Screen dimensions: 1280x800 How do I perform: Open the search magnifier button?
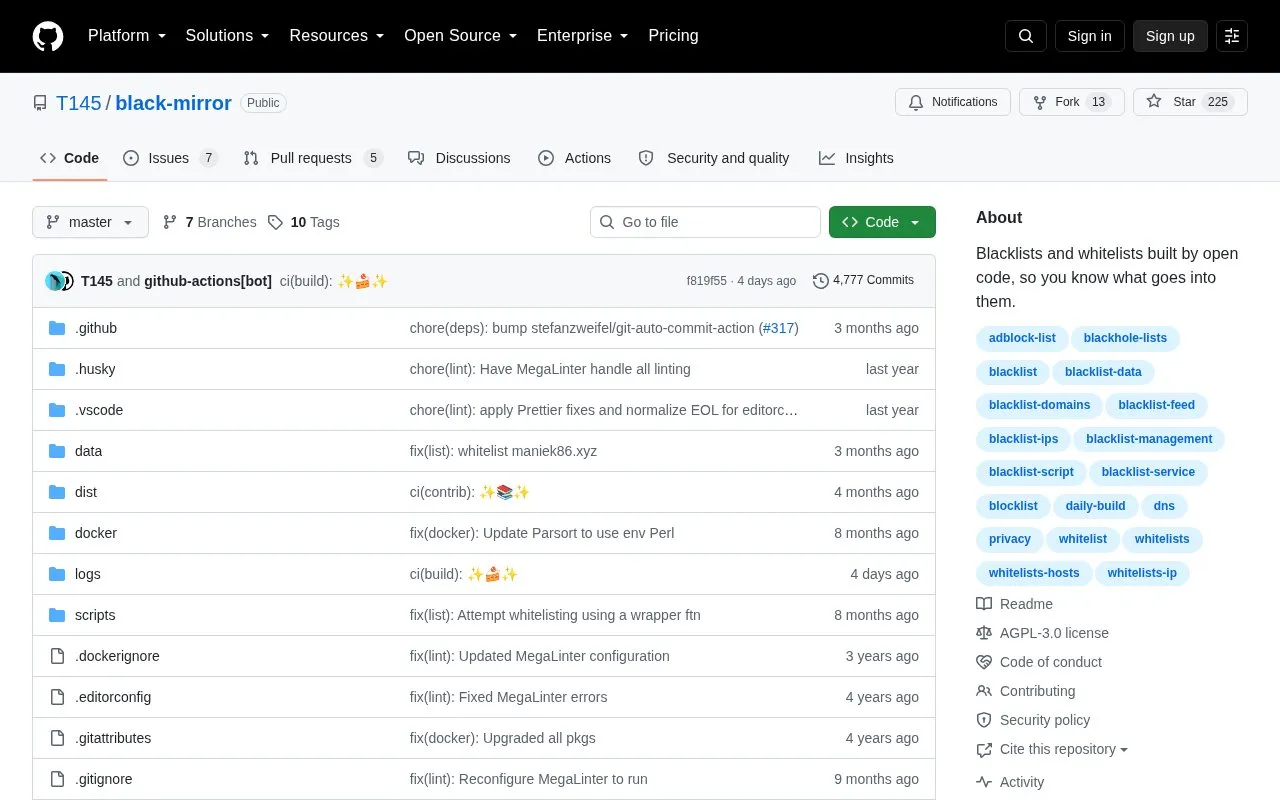click(1026, 36)
